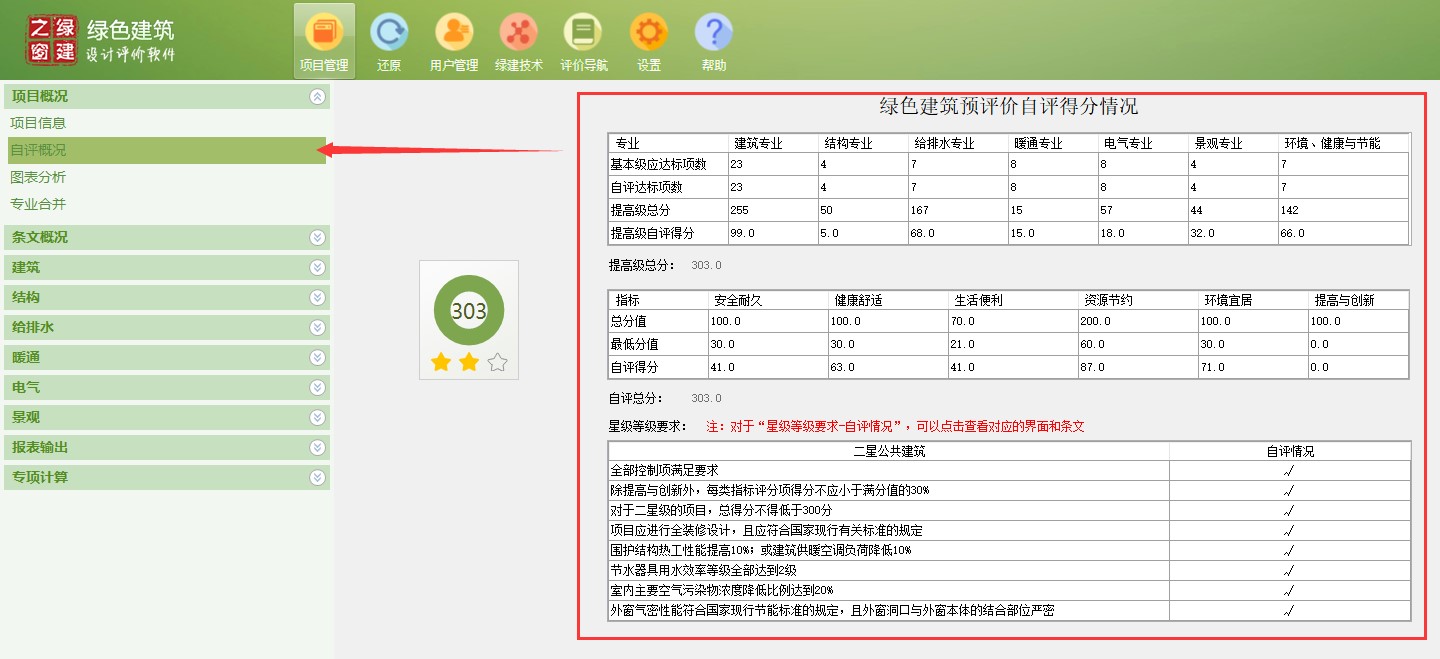Screen dimensions: 1440x659
Task: Open 绿建技术 icon
Action: 519,41
